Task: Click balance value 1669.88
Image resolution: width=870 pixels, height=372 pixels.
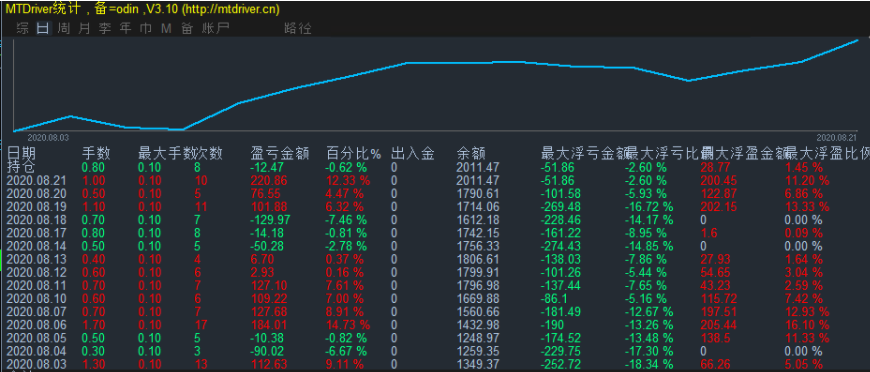Action: (x=478, y=299)
